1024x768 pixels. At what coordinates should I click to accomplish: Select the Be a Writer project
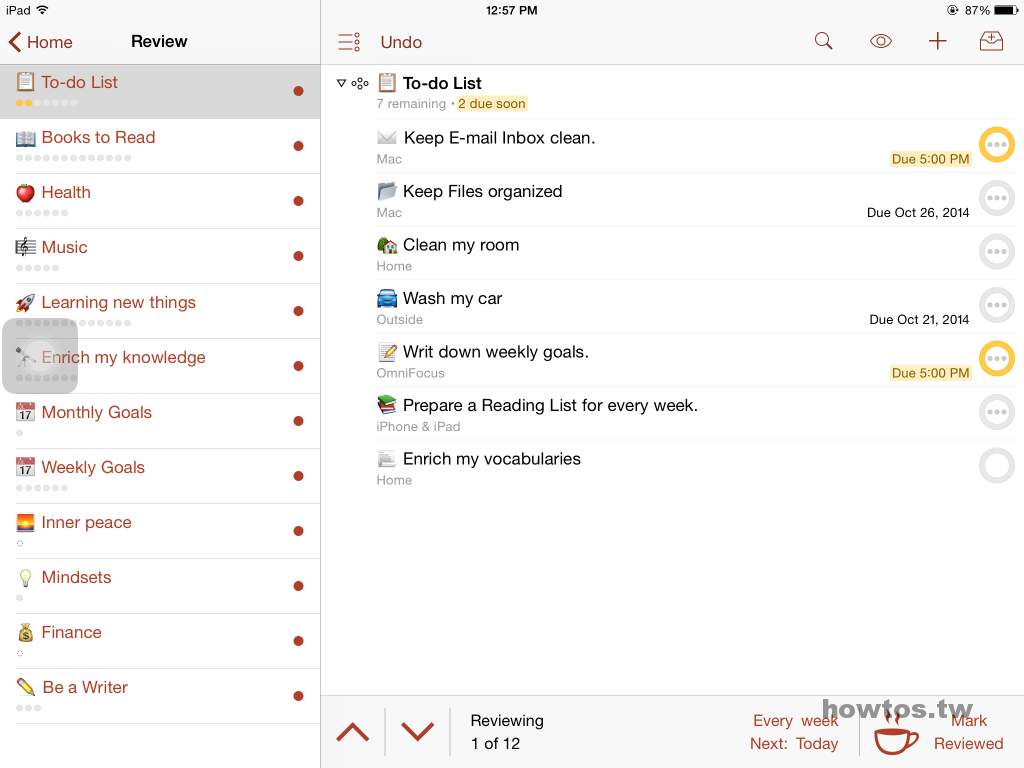160,696
